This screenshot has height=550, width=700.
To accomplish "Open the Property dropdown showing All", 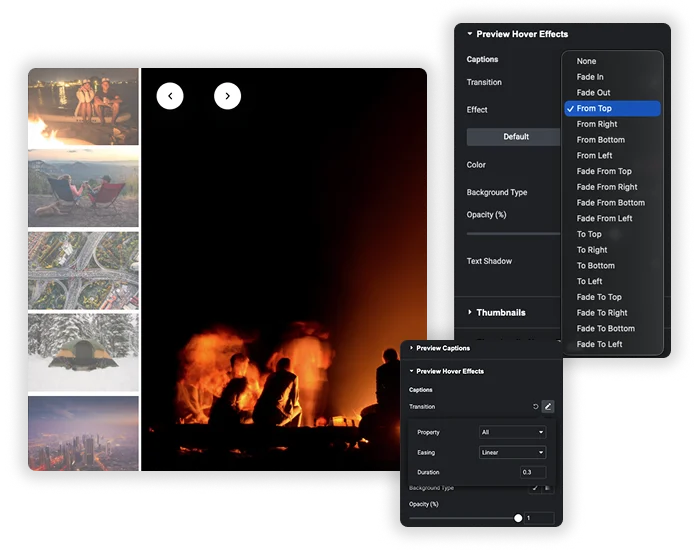I will tap(512, 432).
